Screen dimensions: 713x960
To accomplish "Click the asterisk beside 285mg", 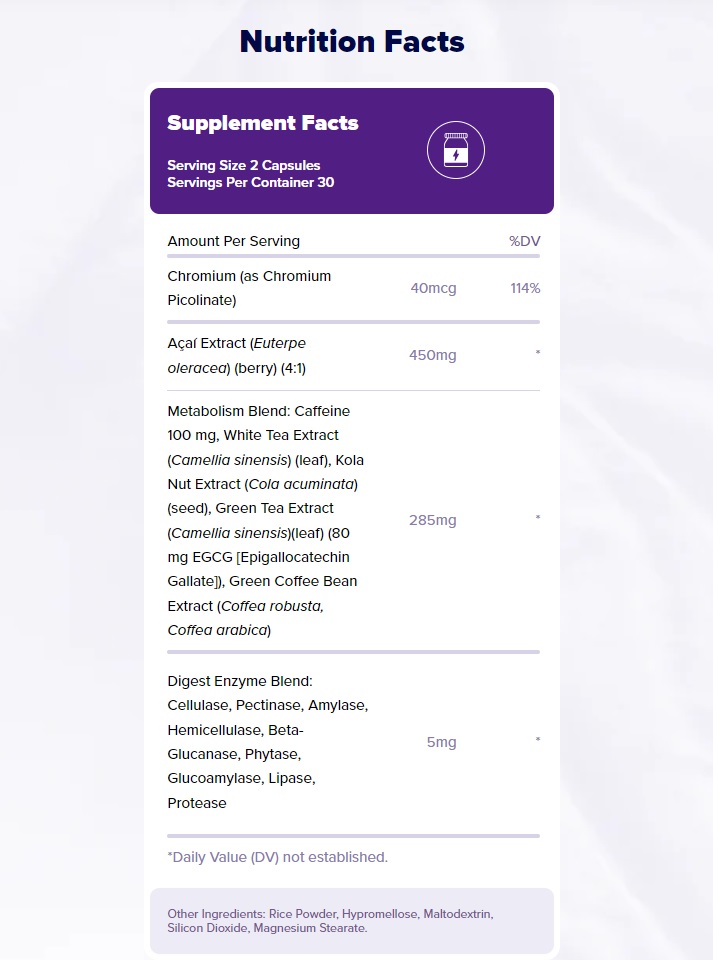I will 537,518.
